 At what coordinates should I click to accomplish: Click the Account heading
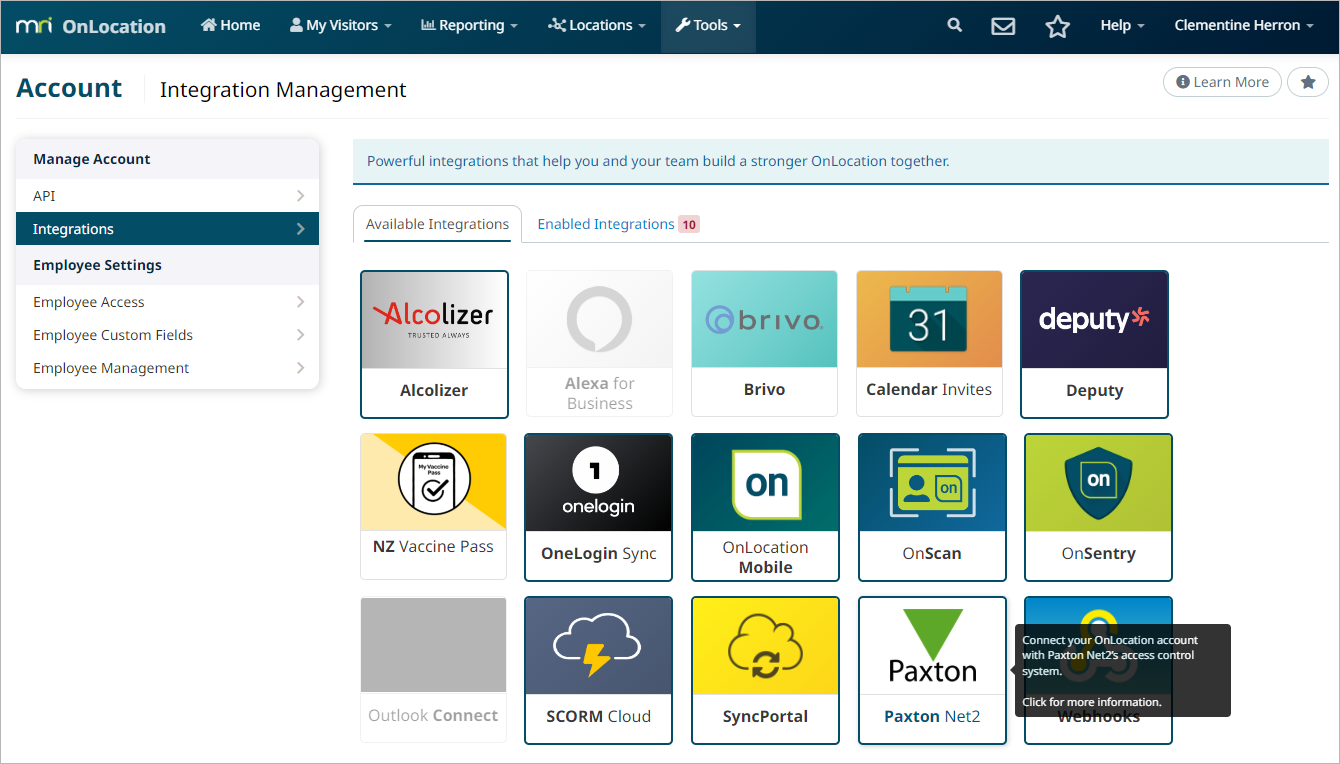point(69,88)
